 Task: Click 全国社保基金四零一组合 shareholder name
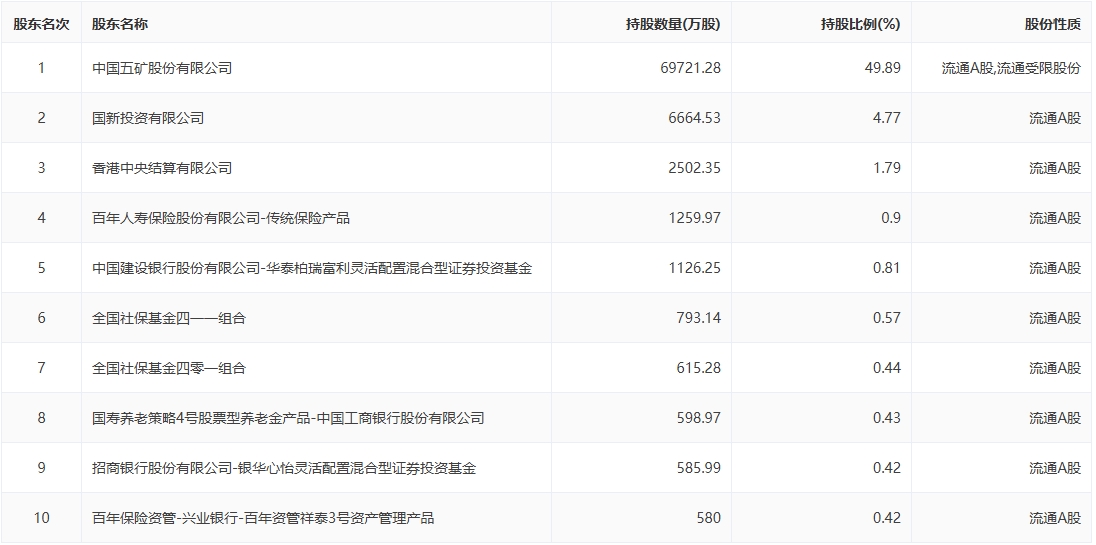pyautogui.click(x=169, y=368)
